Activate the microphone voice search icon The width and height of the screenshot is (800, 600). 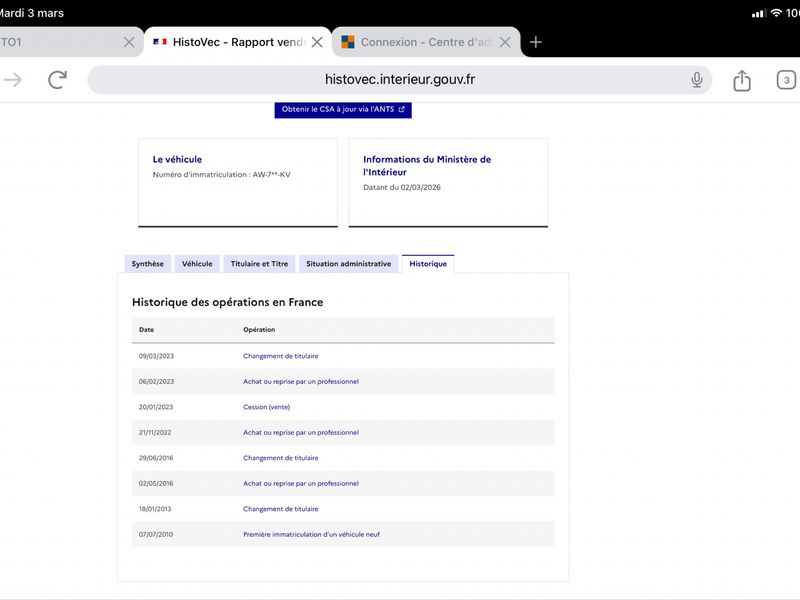pos(696,80)
